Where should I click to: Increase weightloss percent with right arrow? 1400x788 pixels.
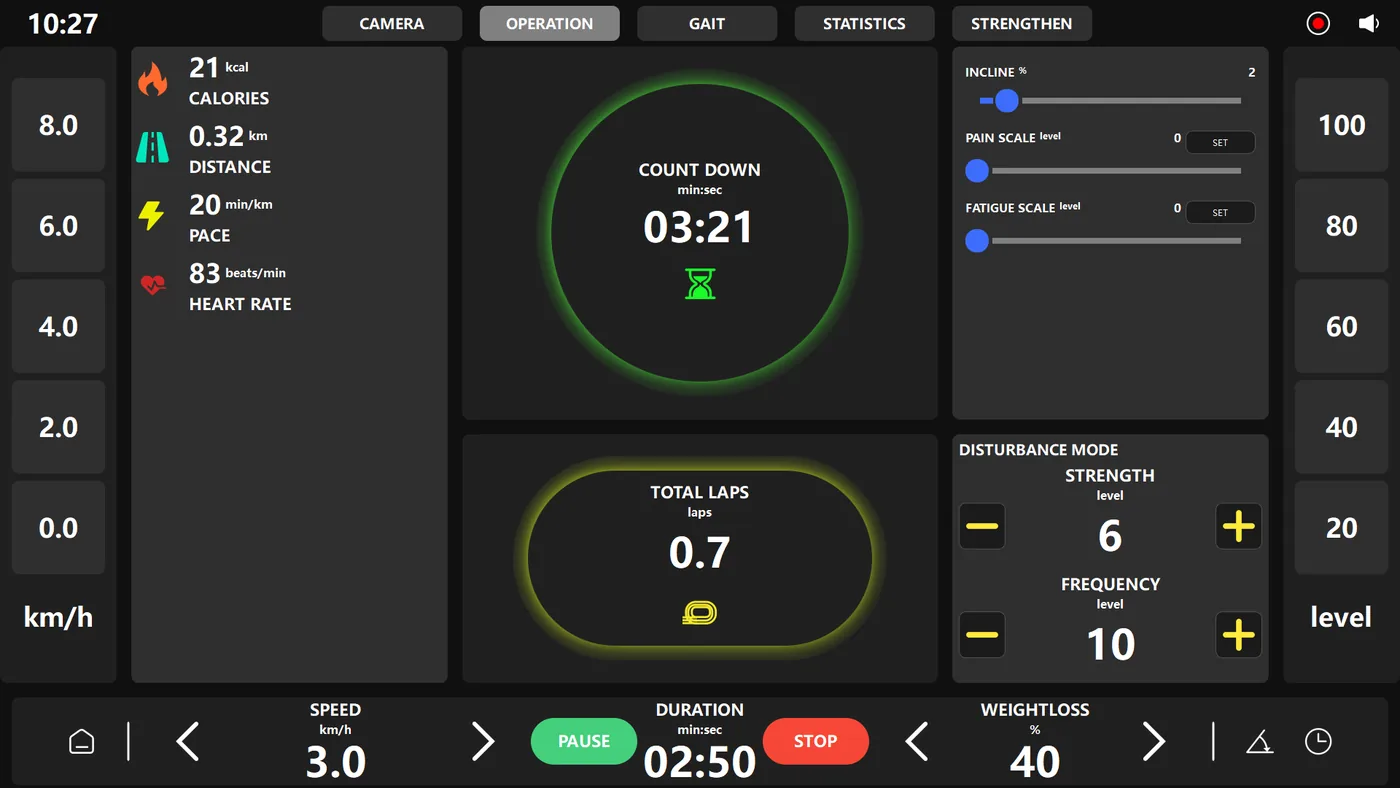tap(1154, 741)
